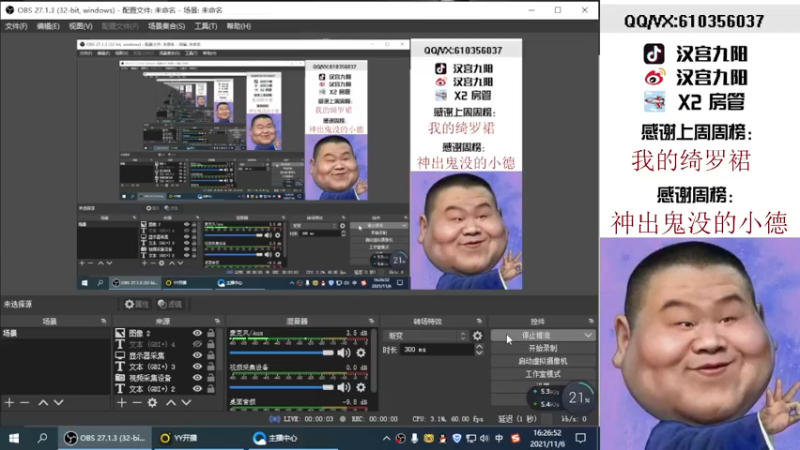Open the 场景集合(S) menu

click(166, 26)
